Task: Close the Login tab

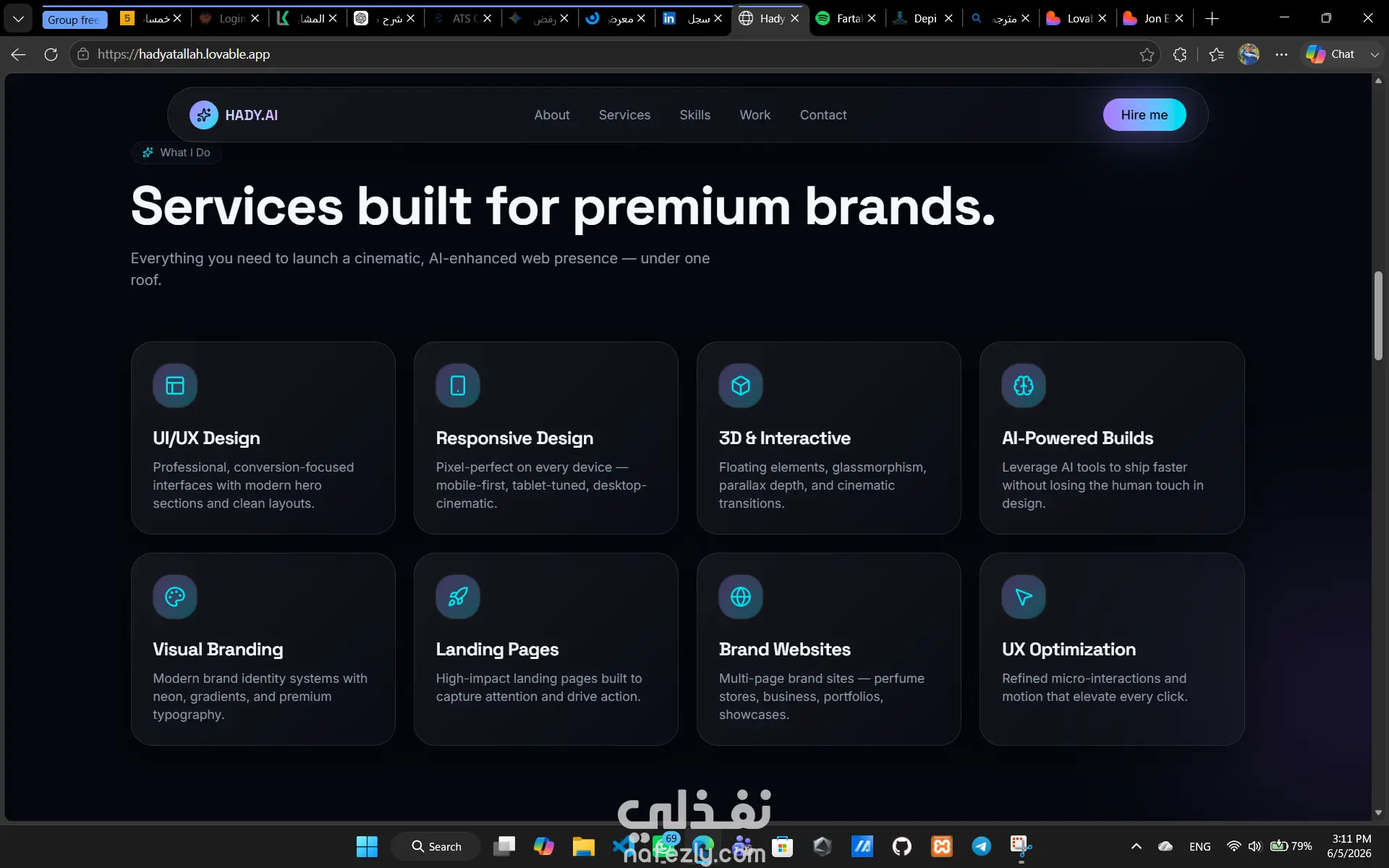Action: [255, 19]
